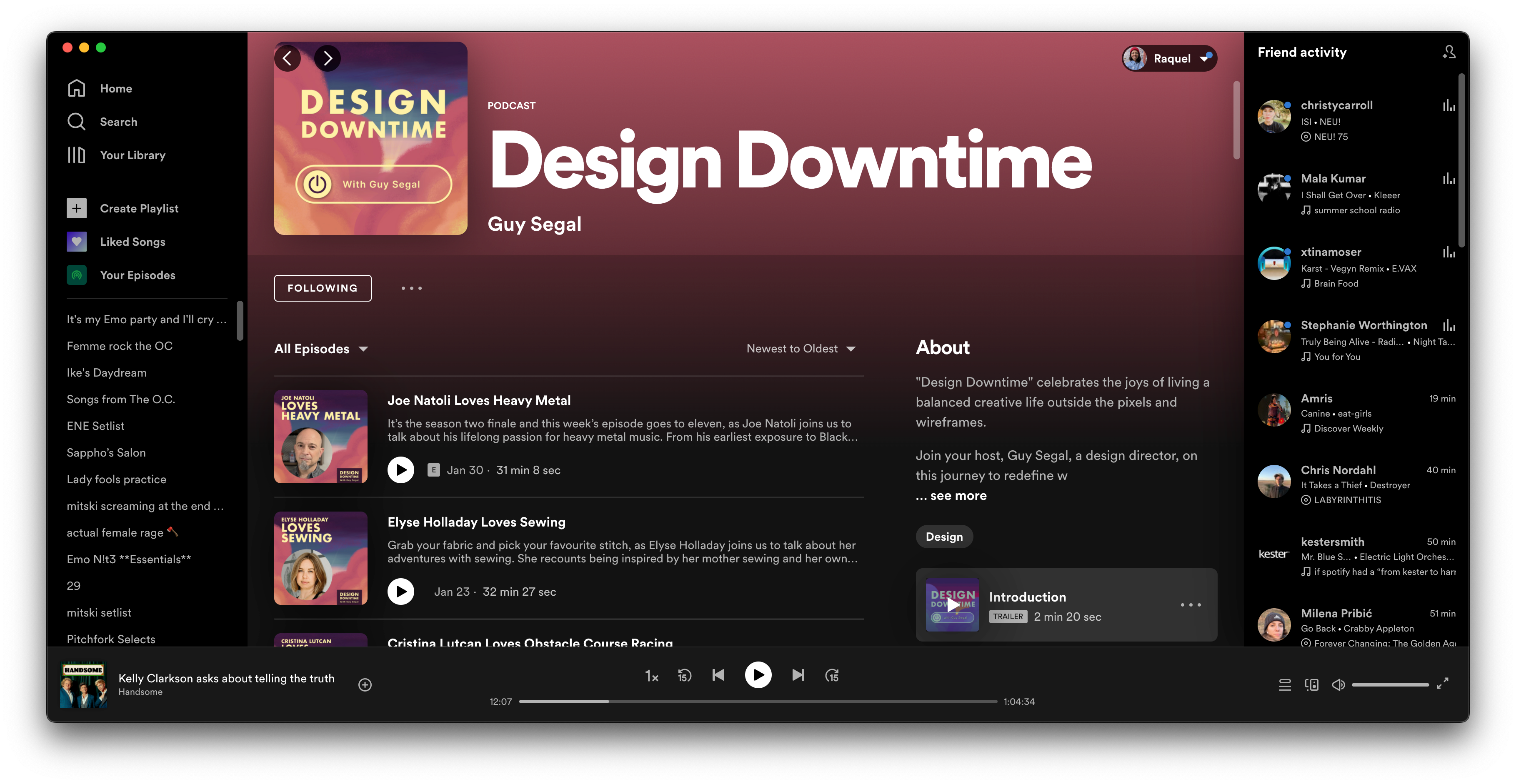Toggle the FOLLOWING button off

point(323,288)
